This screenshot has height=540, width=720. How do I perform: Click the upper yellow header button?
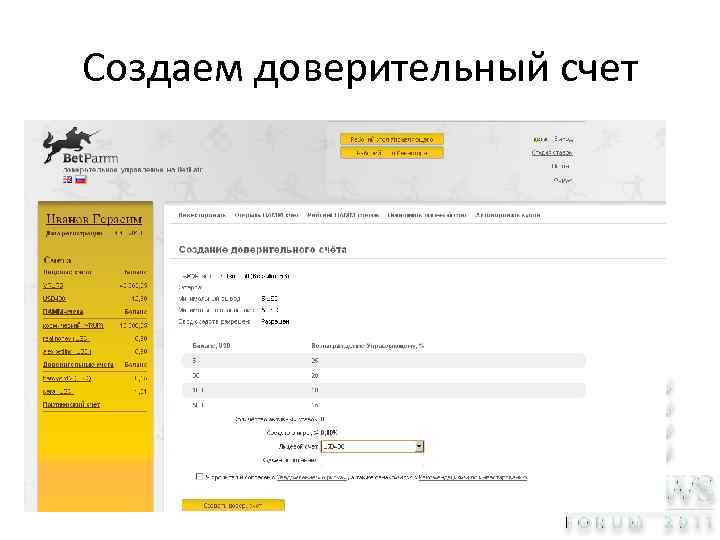[x=392, y=139]
